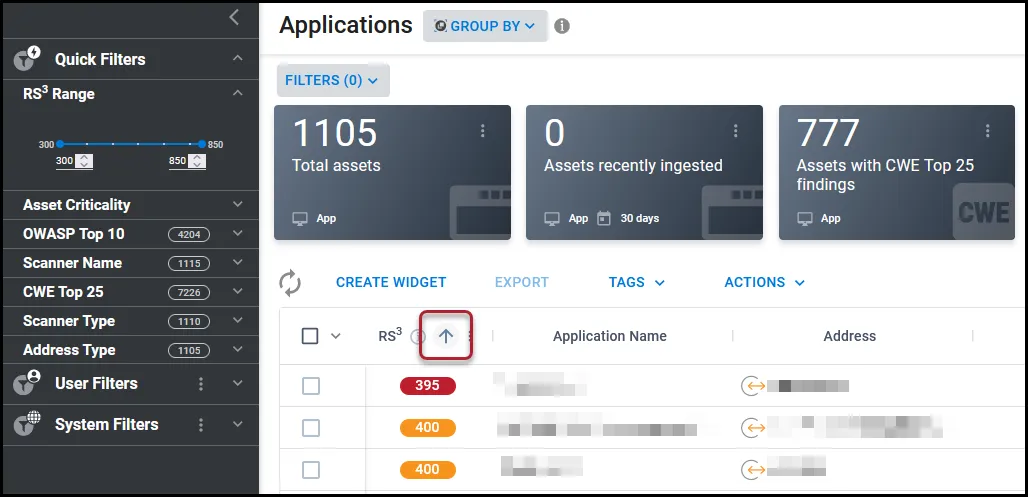1028x497 pixels.
Task: Check the box for the last 400 score row
Action: (311, 470)
